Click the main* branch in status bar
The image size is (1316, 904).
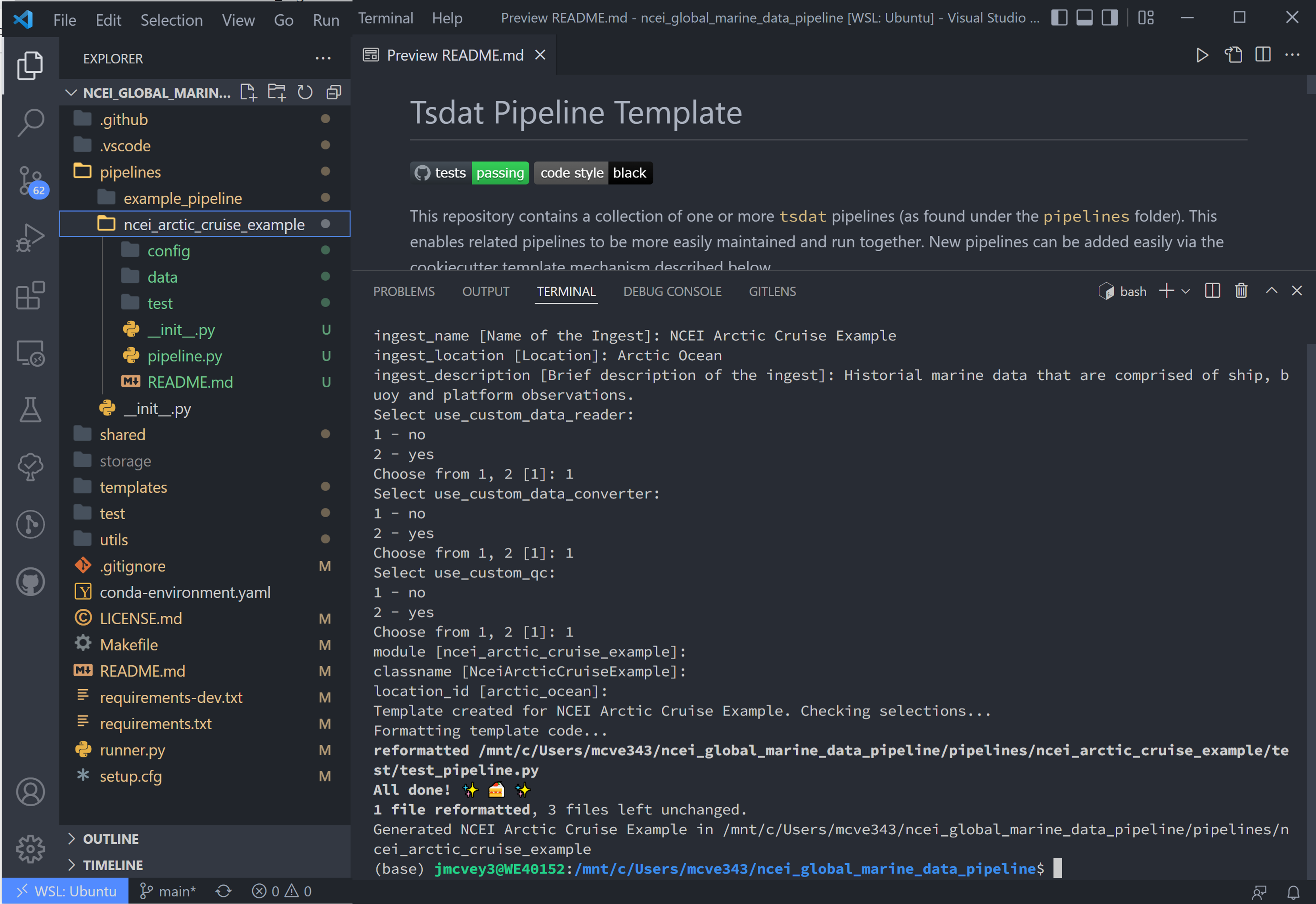click(x=168, y=891)
